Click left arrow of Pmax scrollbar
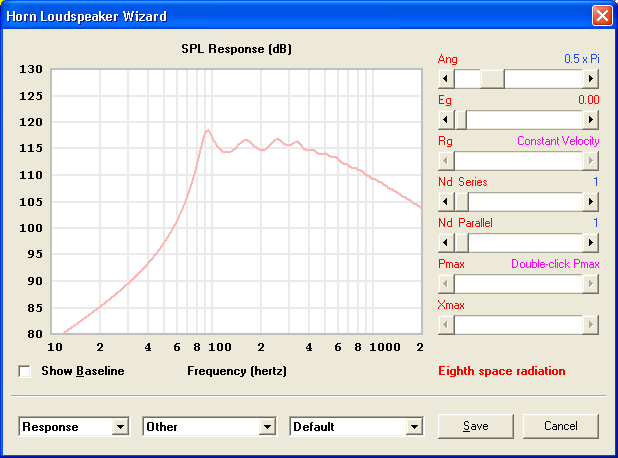This screenshot has width=618, height=458. click(446, 284)
